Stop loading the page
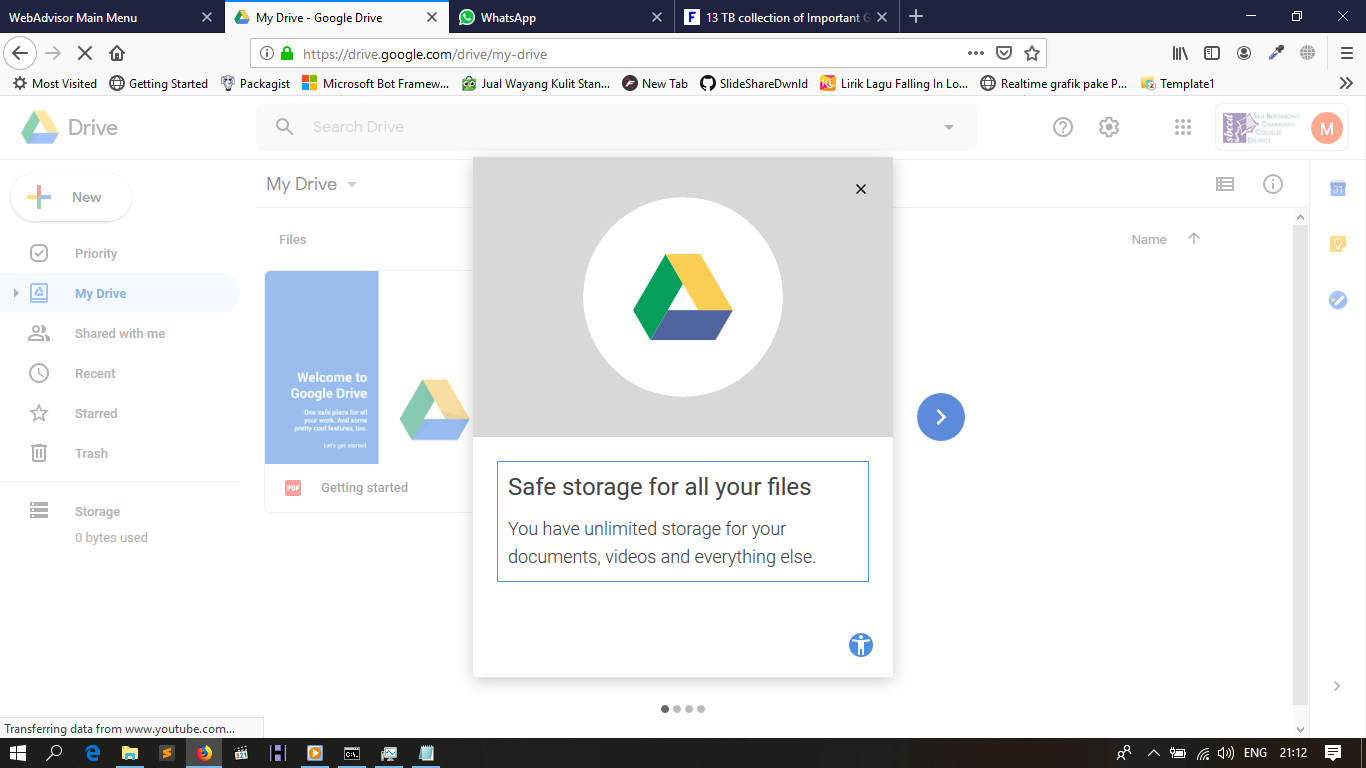This screenshot has height=768, width=1366. point(85,53)
